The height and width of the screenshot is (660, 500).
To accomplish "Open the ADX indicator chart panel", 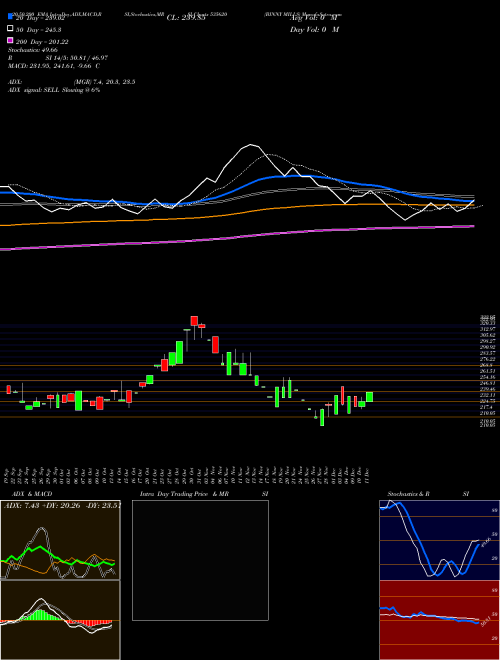I will pos(60,540).
